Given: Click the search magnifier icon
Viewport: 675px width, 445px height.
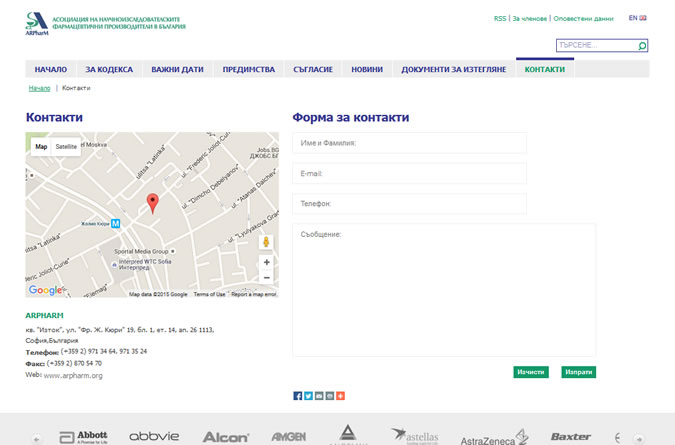Looking at the screenshot, I should (642, 46).
